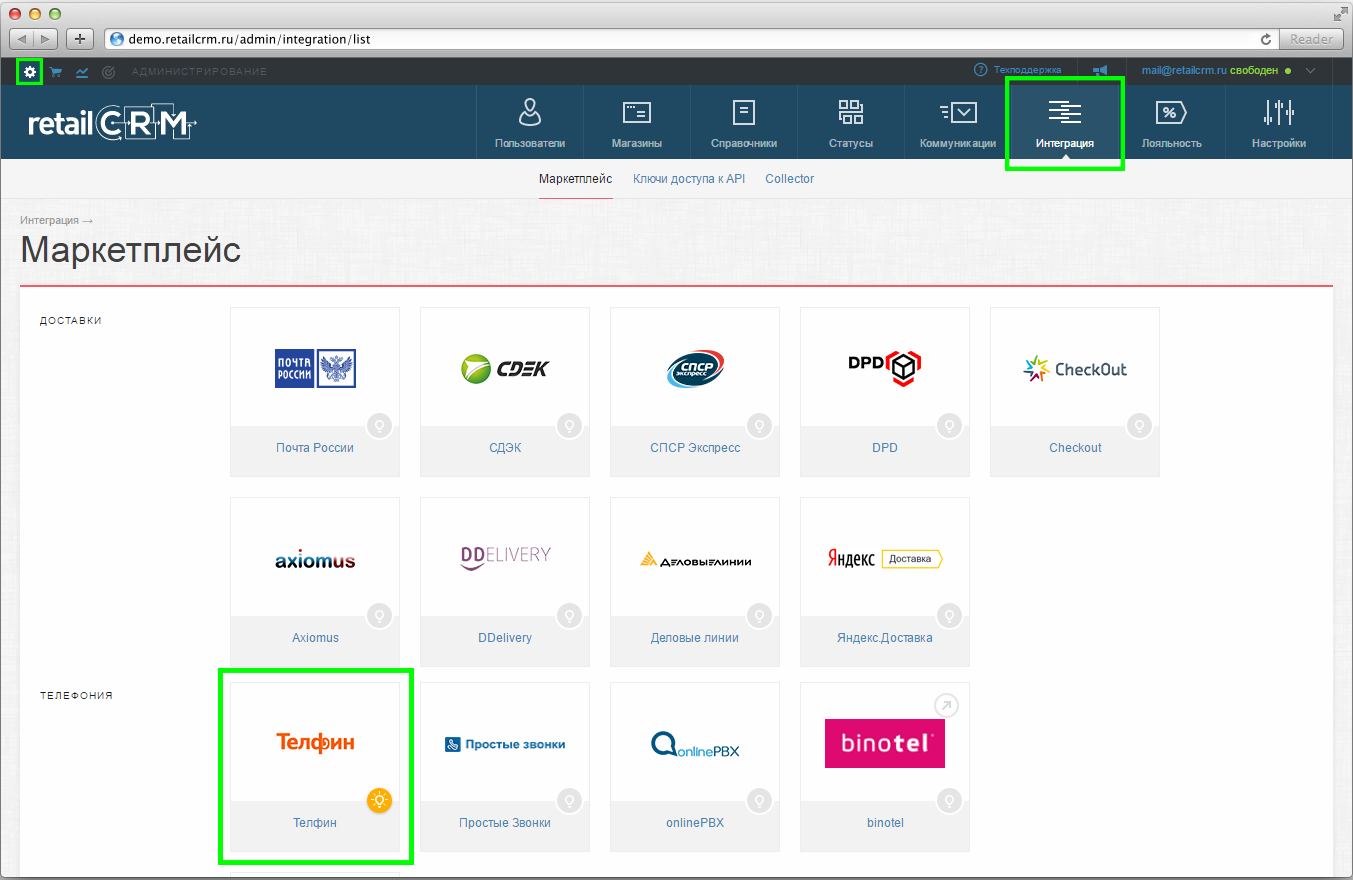
Task: Open the binotel pink logo tile
Action: click(885, 743)
